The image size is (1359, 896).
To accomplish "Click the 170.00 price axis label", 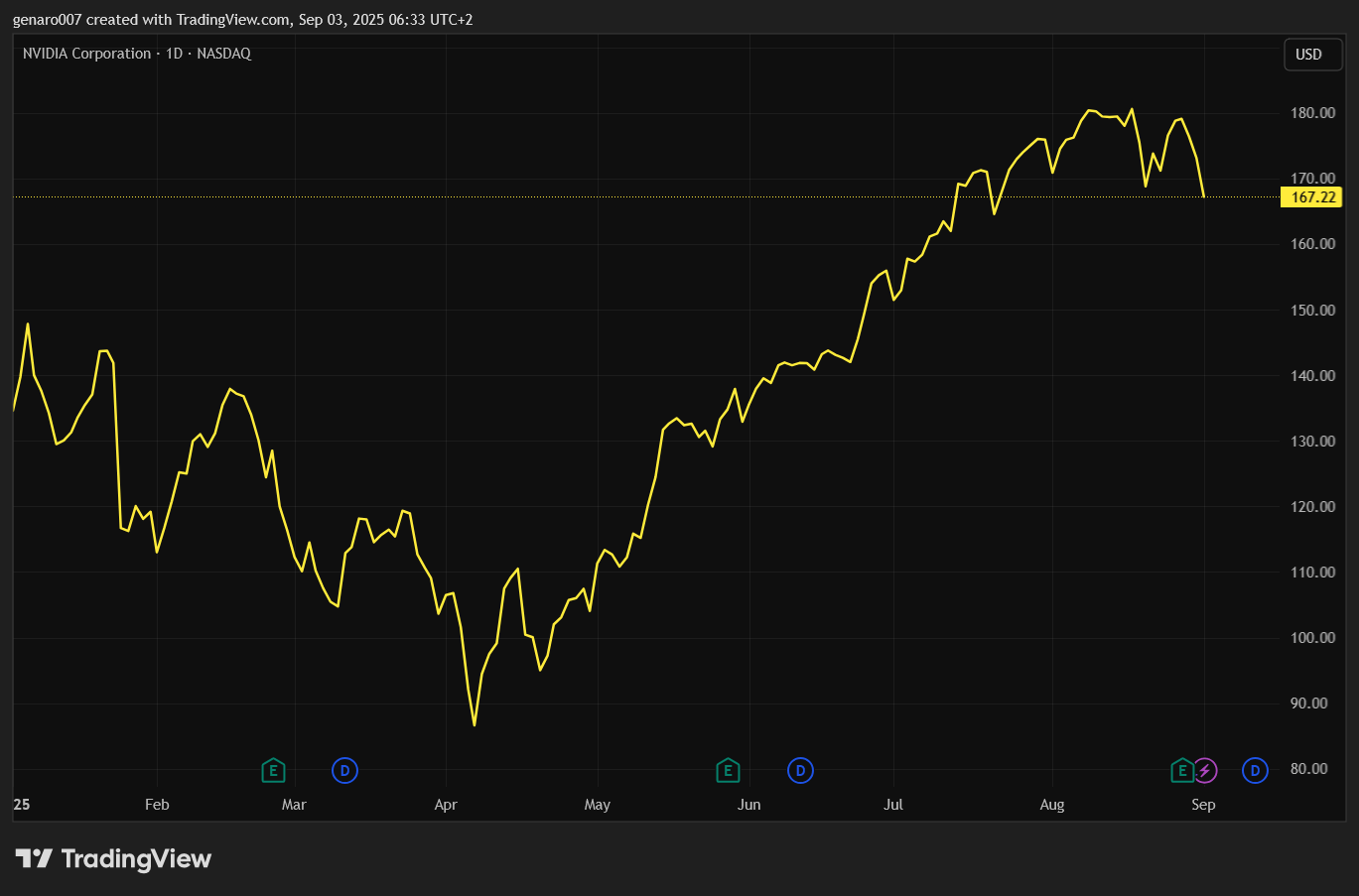I will pos(1312,179).
